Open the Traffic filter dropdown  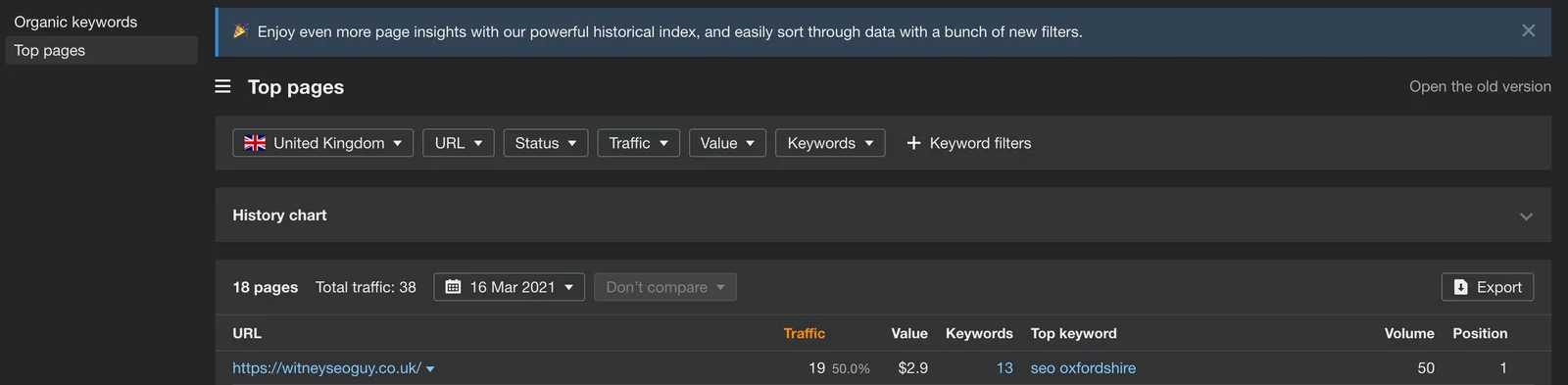(x=638, y=143)
